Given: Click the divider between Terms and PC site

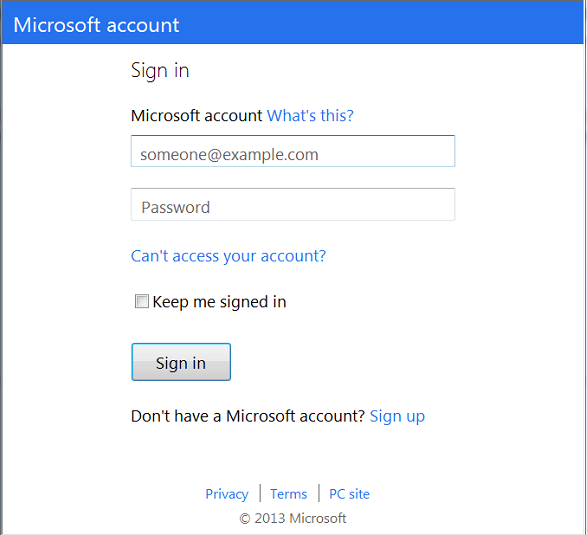Looking at the screenshot, I should point(319,493).
